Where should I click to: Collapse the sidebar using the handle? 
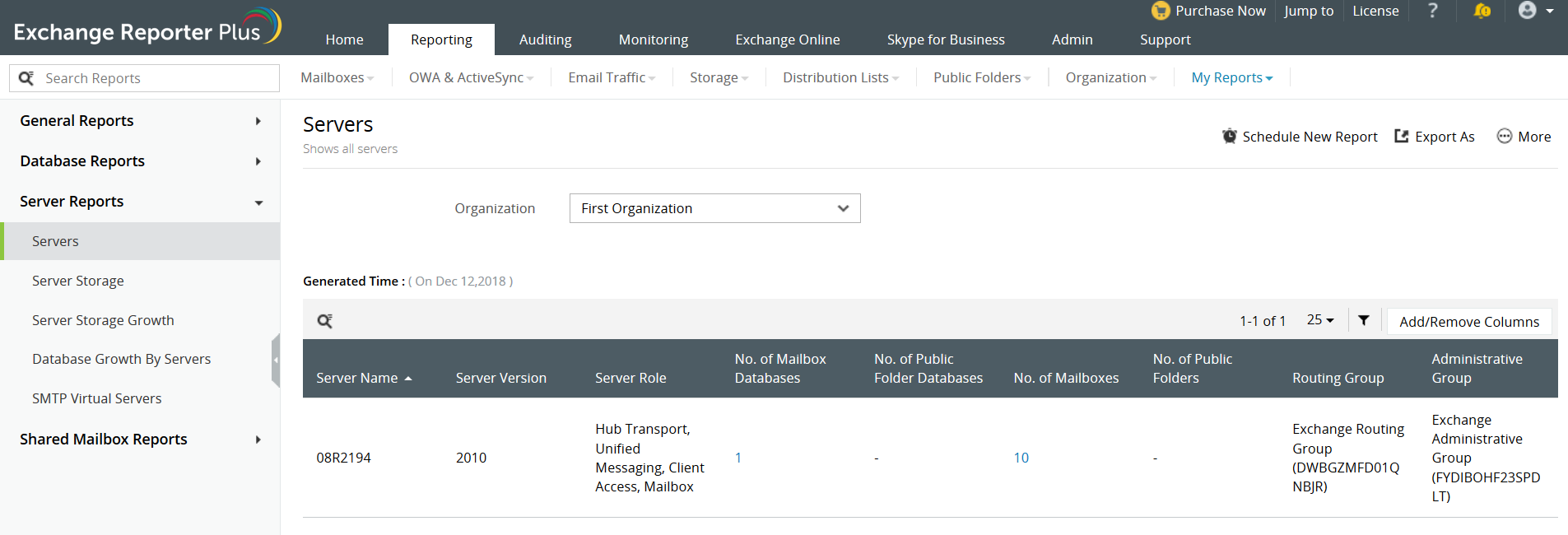pyautogui.click(x=276, y=360)
